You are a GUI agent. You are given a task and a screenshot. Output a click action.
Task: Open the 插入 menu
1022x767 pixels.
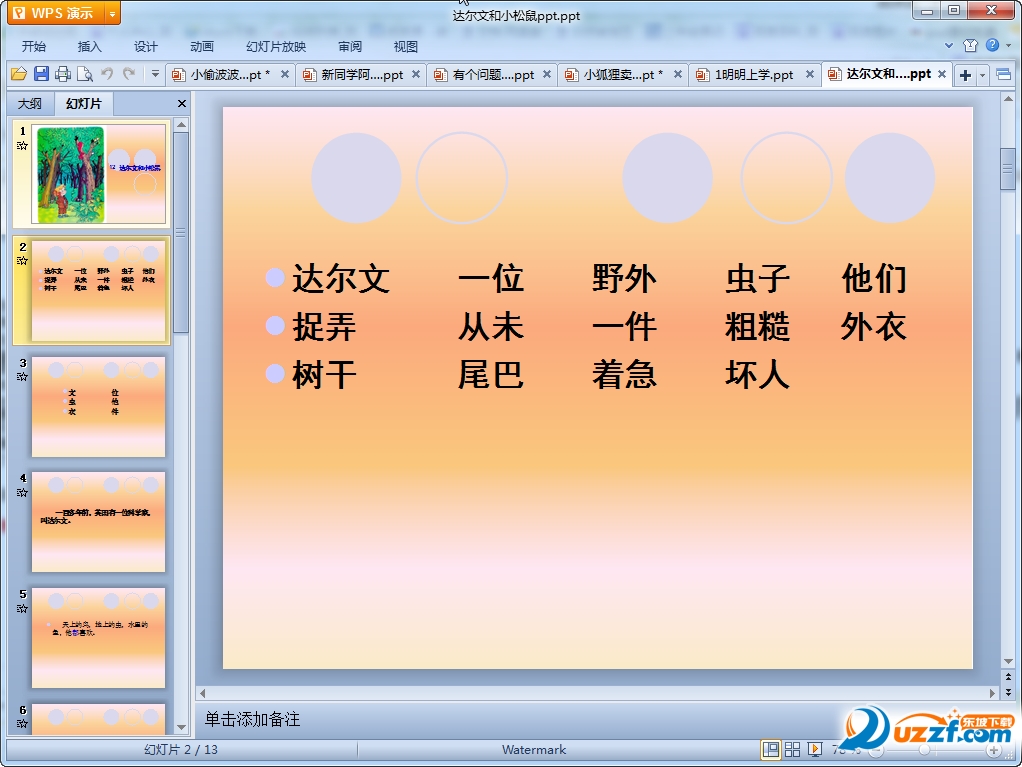(89, 46)
